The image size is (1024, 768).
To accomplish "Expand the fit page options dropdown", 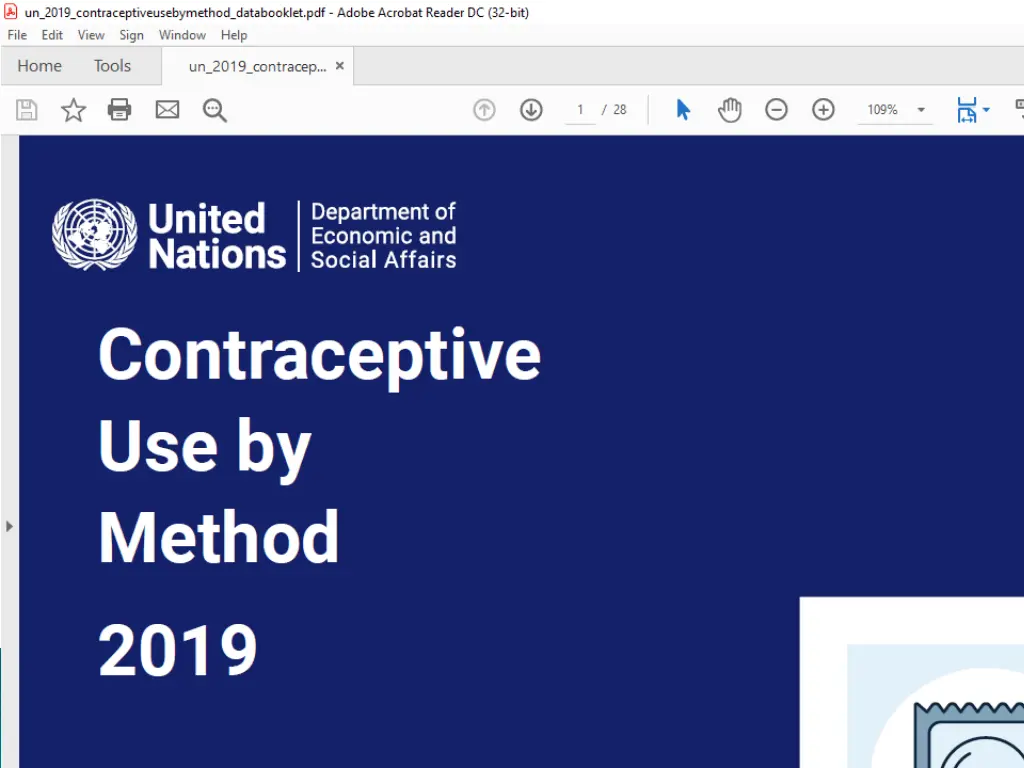I will [986, 110].
